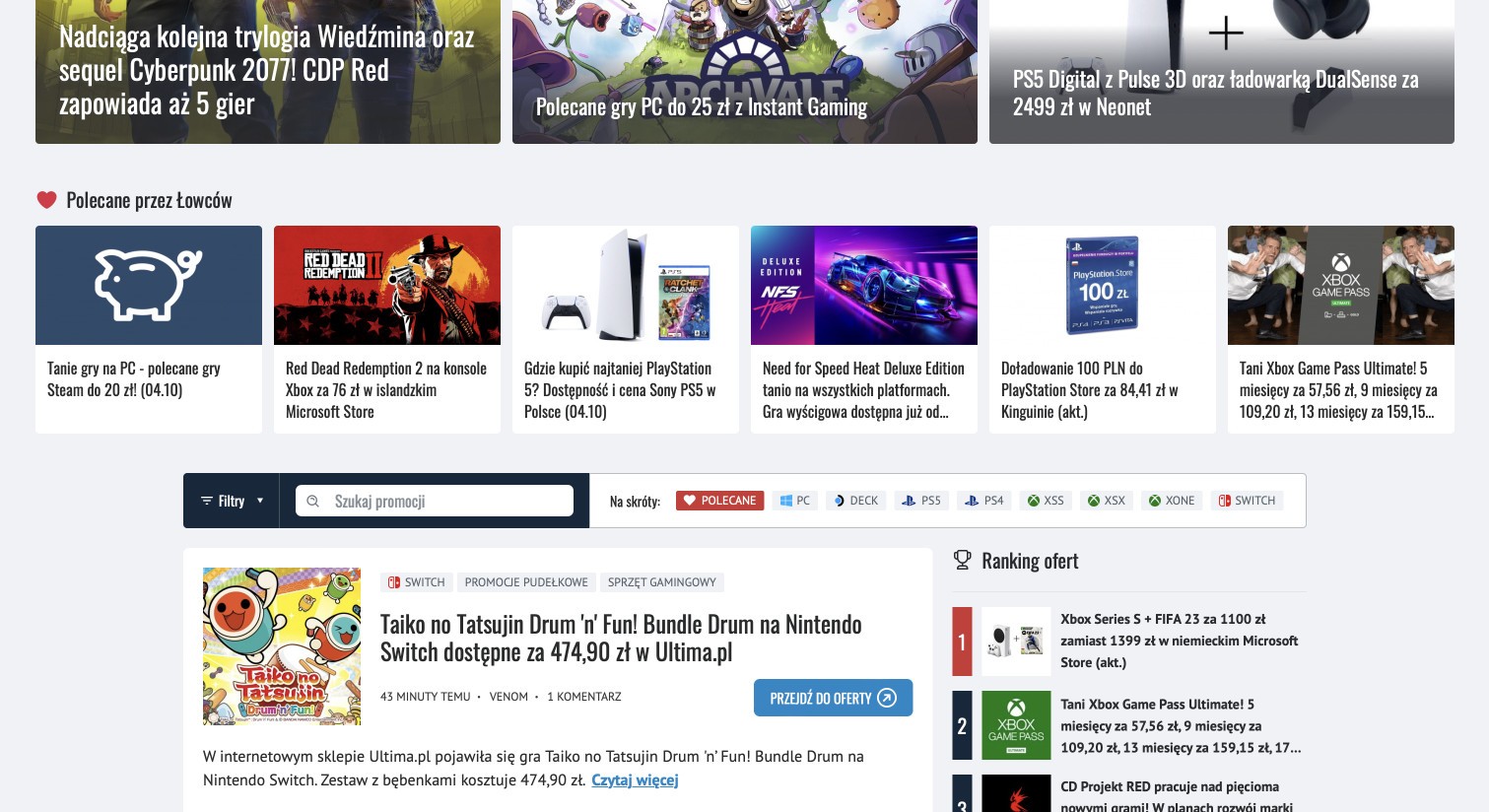Click the heart icon by Polecane przez Łowców
This screenshot has height=812, width=1489.
(x=46, y=200)
